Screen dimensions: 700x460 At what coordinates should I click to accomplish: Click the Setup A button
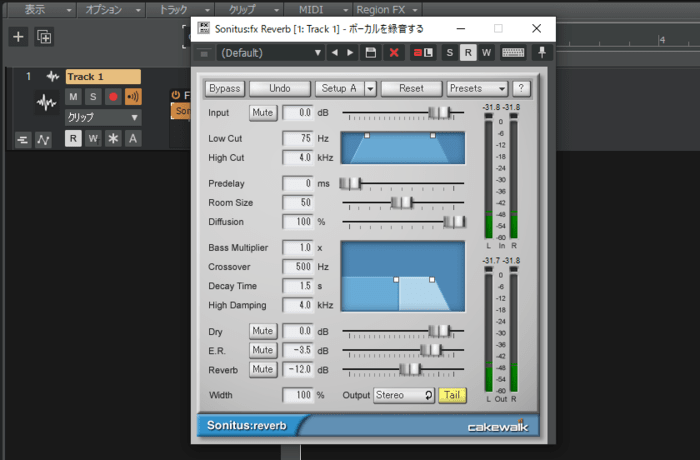(339, 88)
